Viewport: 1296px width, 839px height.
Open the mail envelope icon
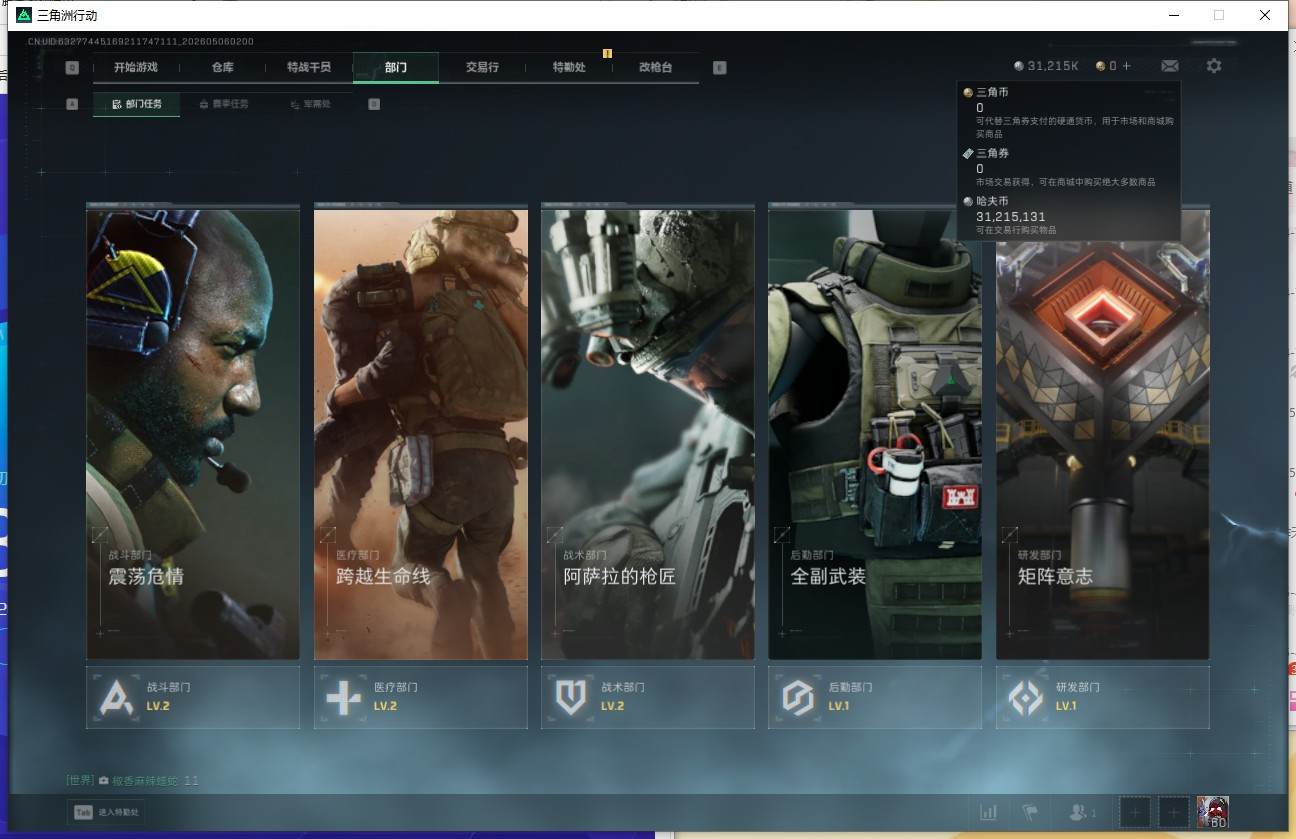[x=1169, y=66]
